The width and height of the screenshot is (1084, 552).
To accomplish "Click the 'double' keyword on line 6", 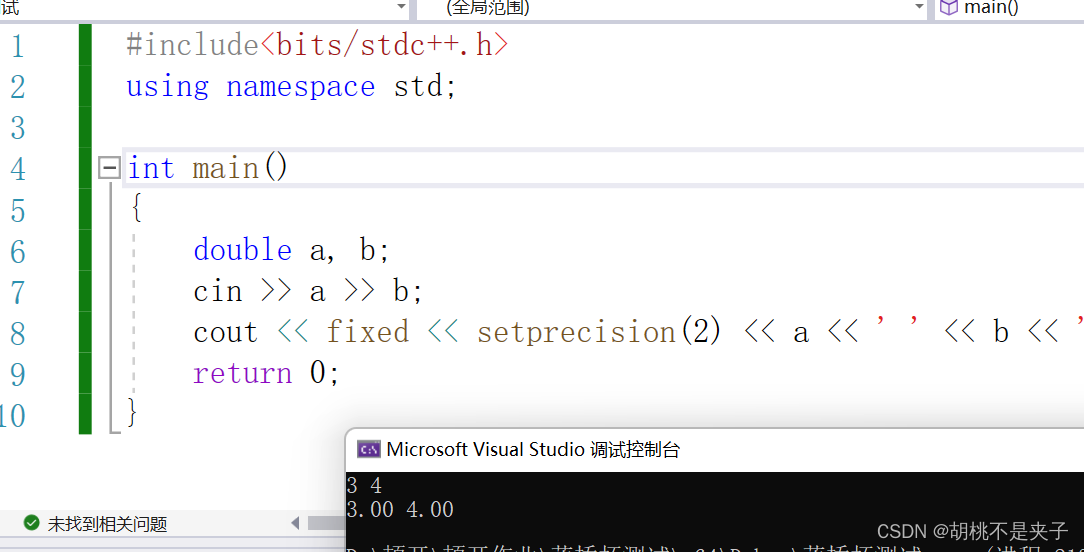I will 243,250.
